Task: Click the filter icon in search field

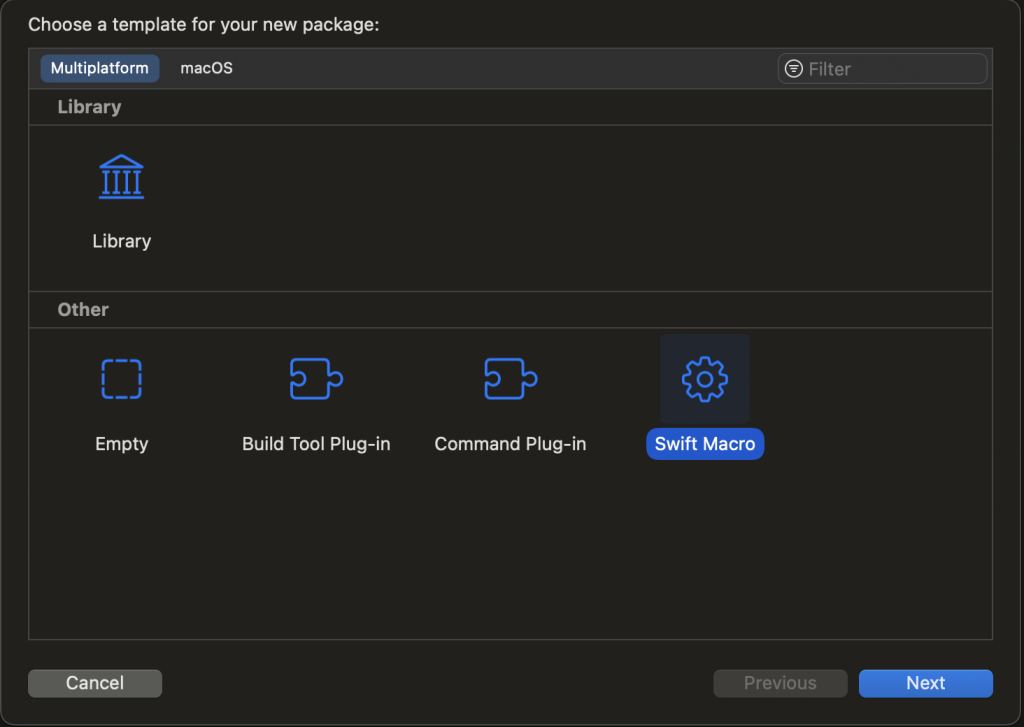Action: 794,69
